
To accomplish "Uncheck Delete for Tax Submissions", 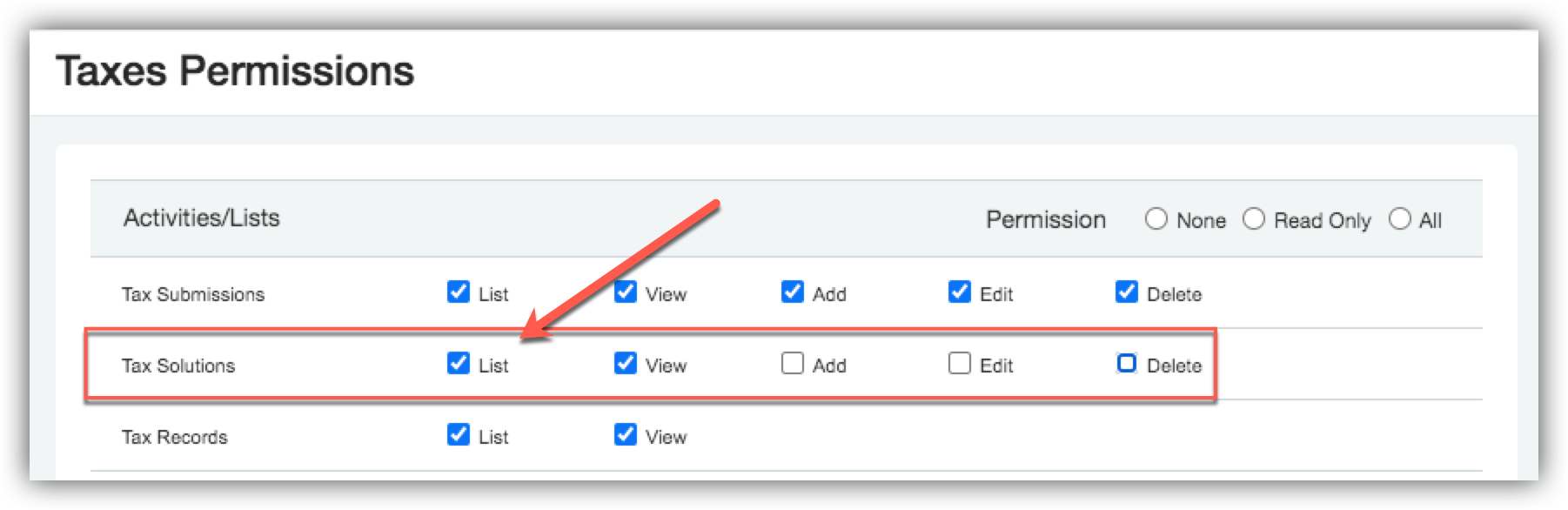I will 1127,292.
